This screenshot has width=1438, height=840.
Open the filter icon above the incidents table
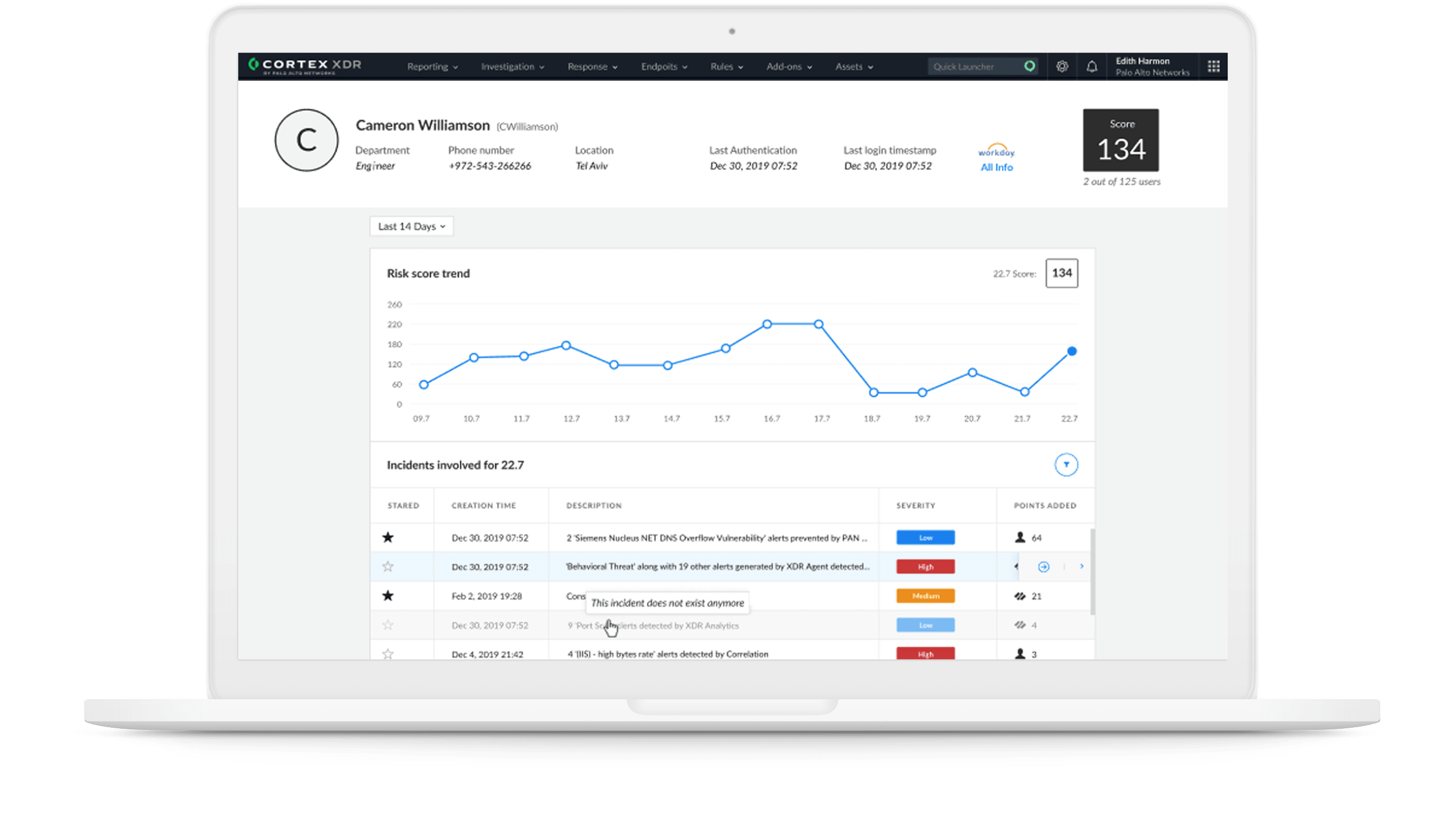click(x=1066, y=465)
